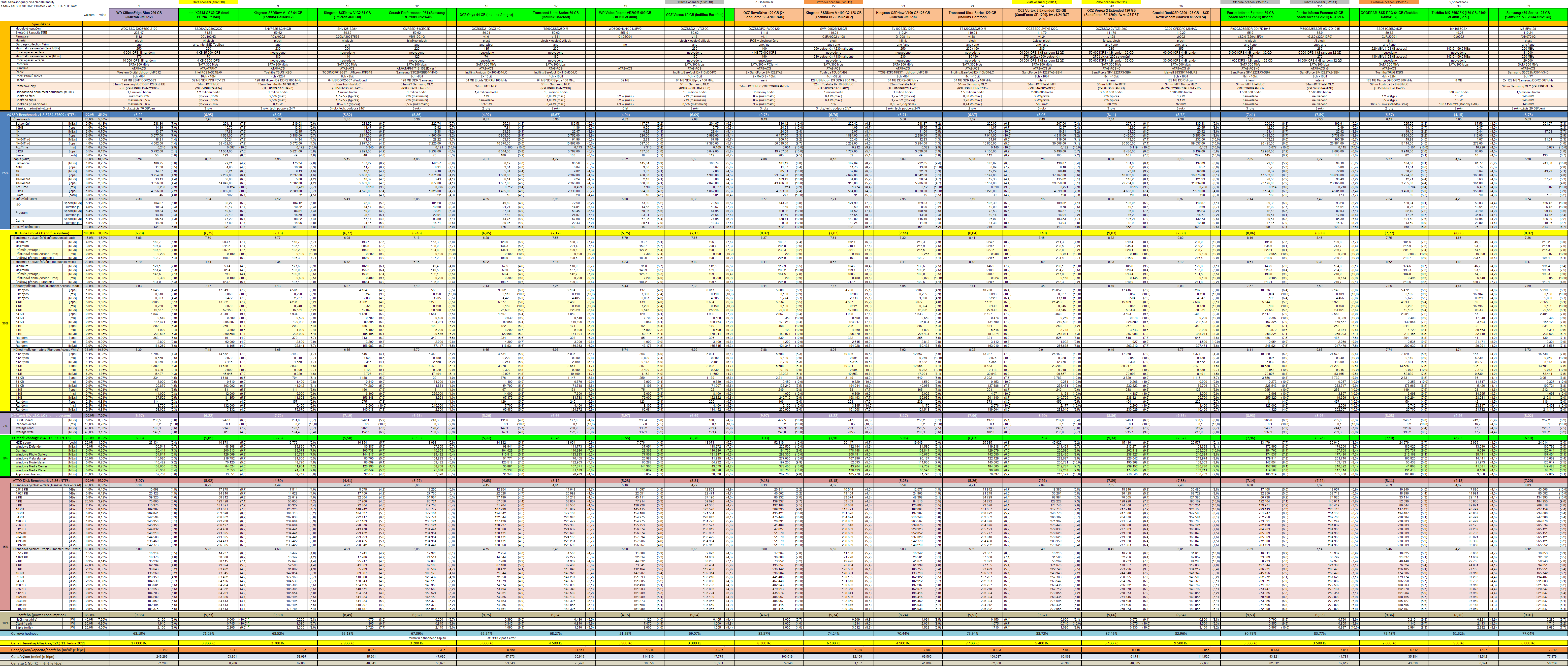
Task: Select model cell 'WD6000HLHX-01JJPV0'
Action: coord(625,29)
